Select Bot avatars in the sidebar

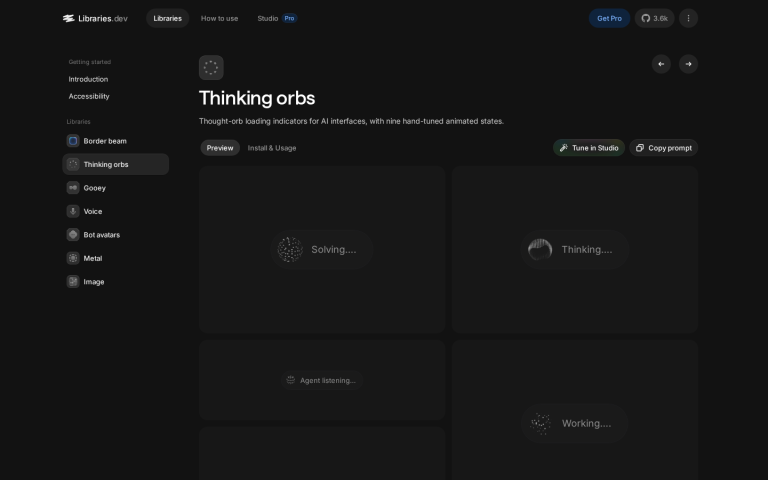(x=116, y=235)
